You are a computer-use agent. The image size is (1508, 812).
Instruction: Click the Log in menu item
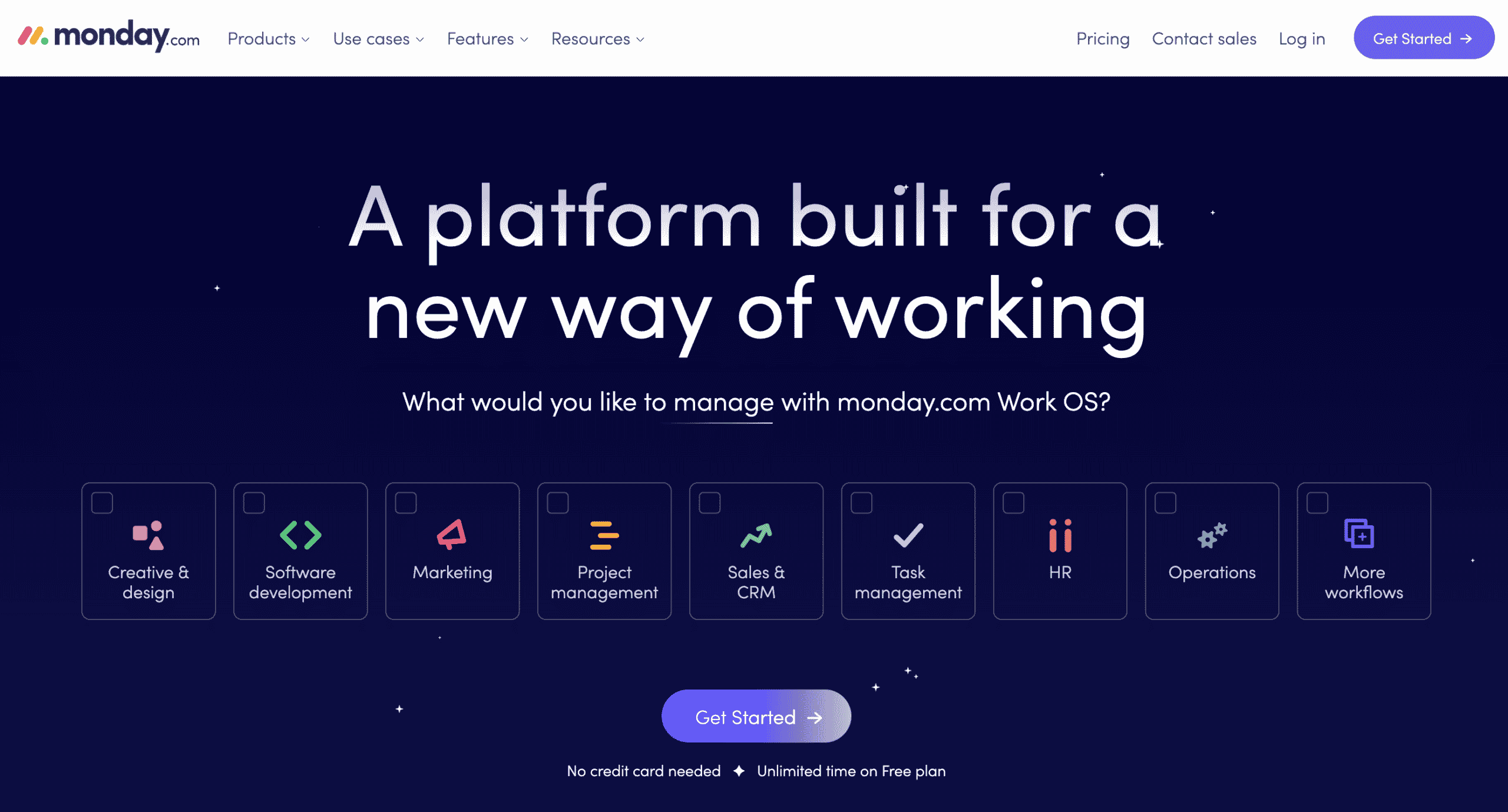coord(1302,38)
